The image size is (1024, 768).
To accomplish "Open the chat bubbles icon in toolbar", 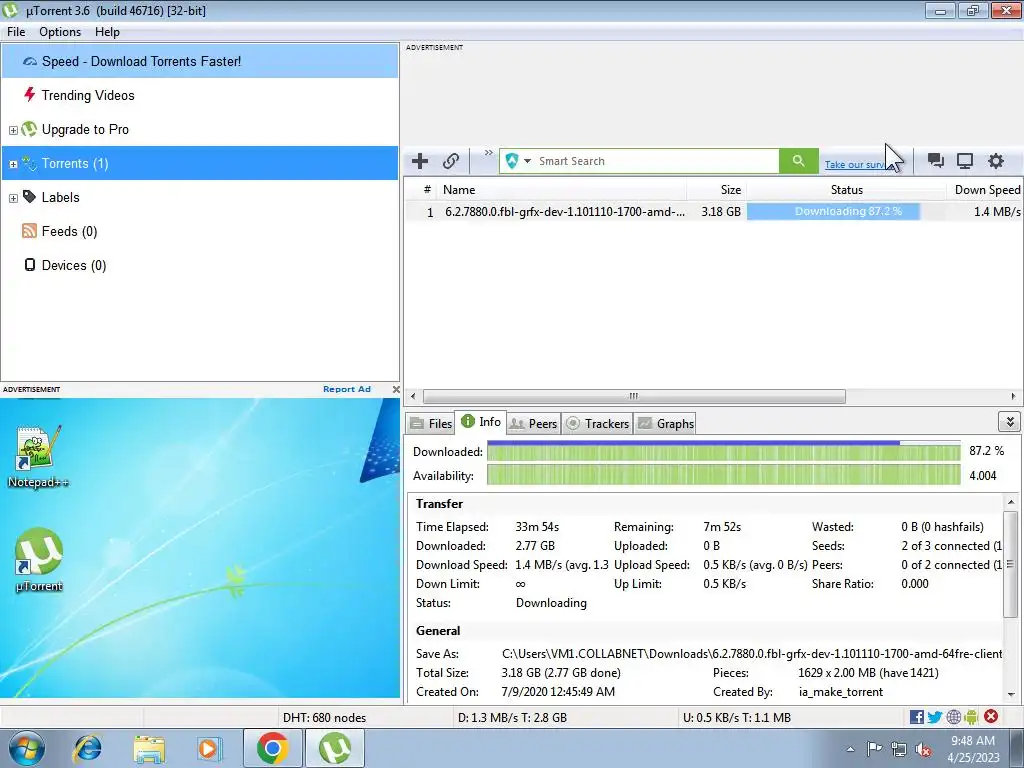I will [x=935, y=161].
